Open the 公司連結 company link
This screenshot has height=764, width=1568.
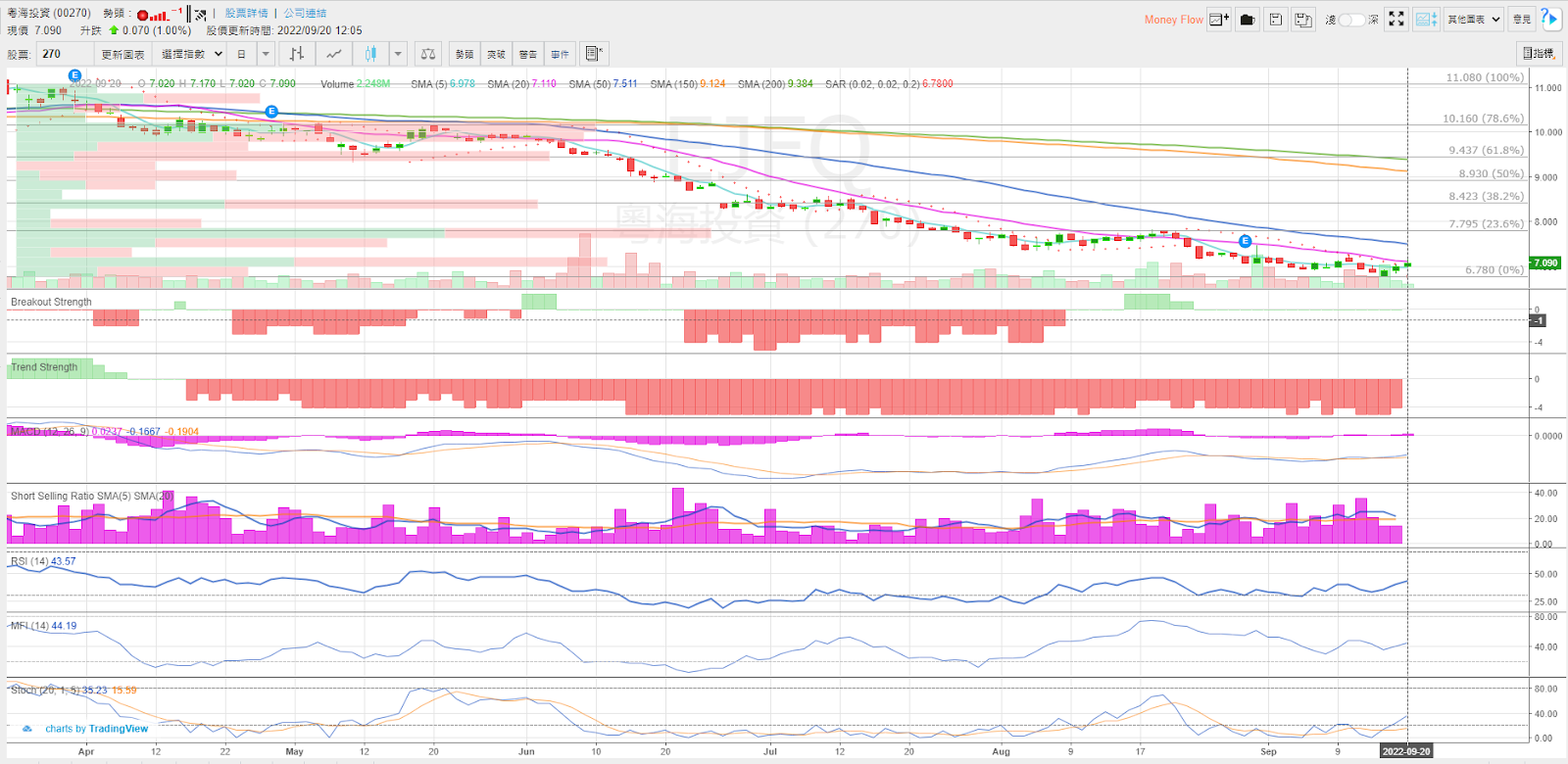305,14
